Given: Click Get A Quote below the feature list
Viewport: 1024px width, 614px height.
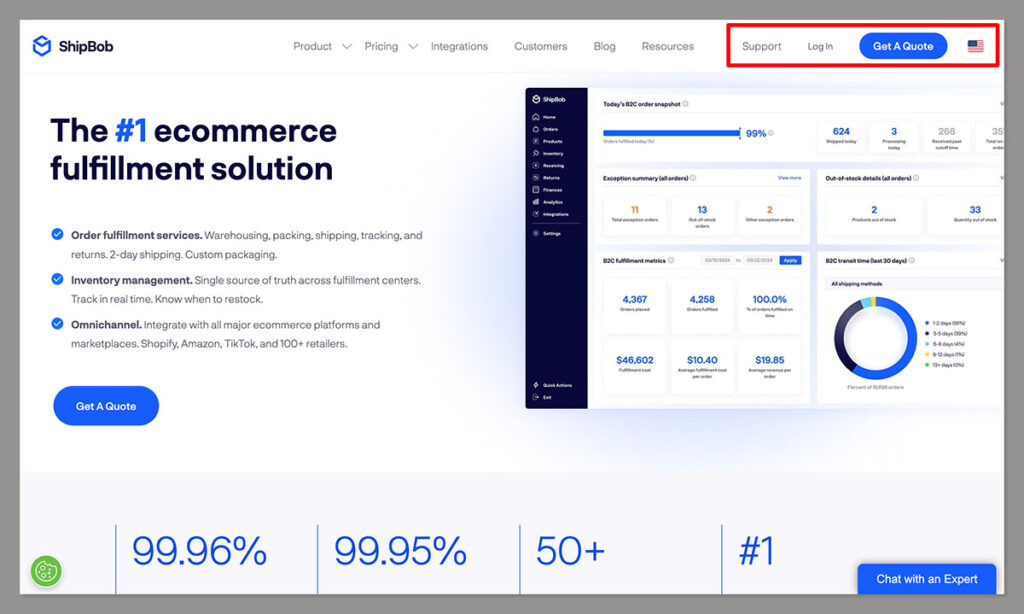Looking at the screenshot, I should [106, 406].
